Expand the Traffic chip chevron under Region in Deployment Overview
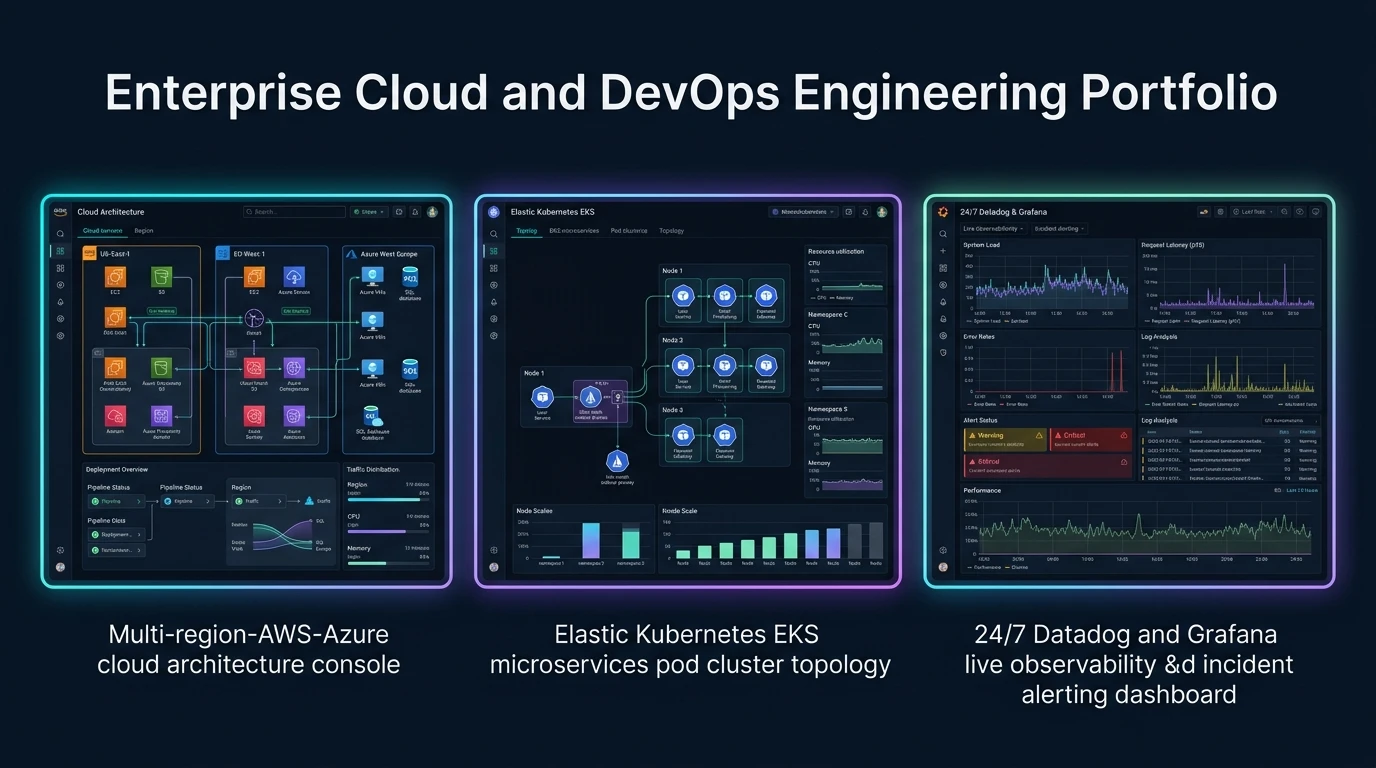Viewport: 1376px width, 768px height. point(280,501)
